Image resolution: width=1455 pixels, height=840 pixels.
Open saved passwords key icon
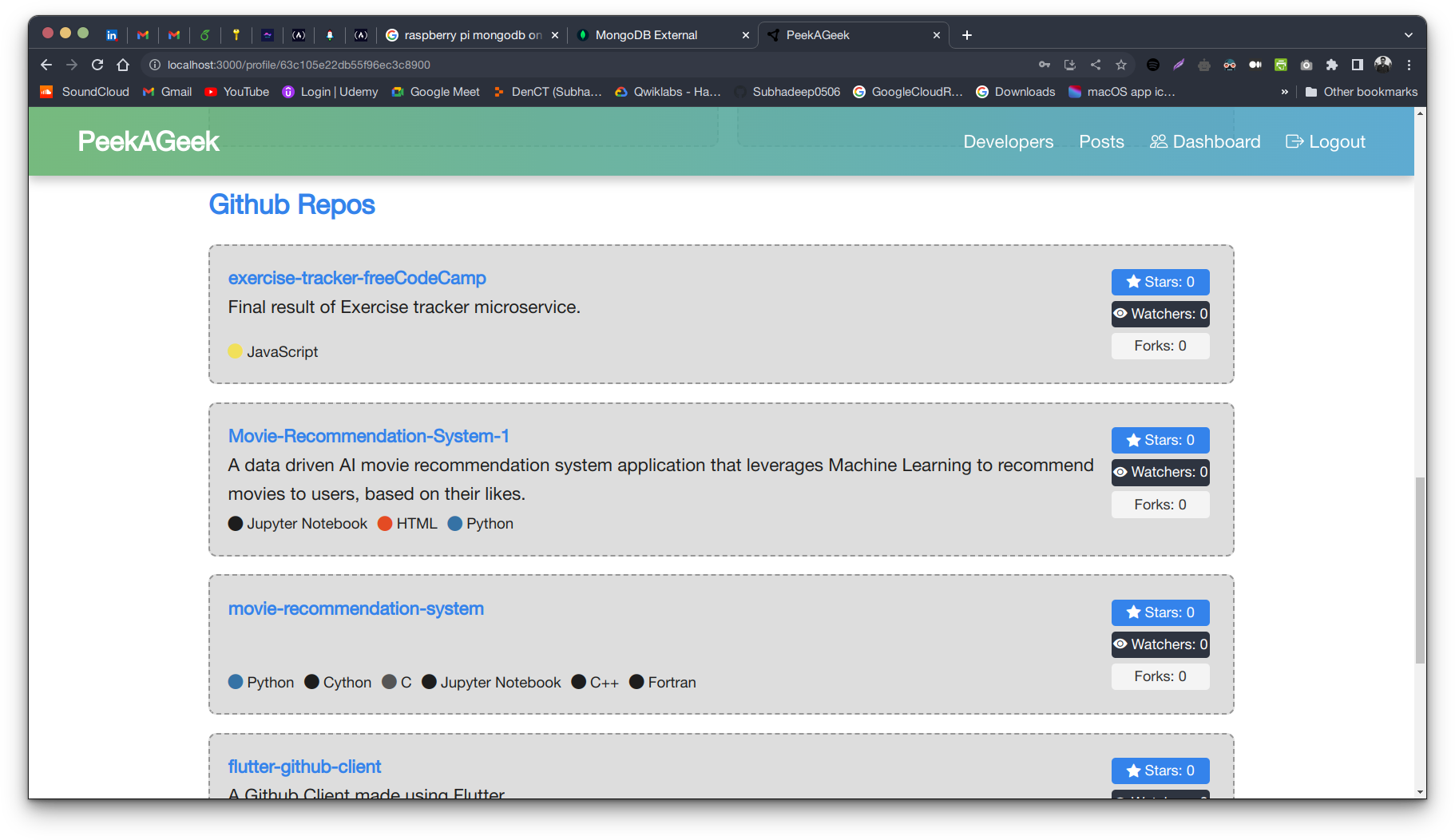click(x=1045, y=65)
